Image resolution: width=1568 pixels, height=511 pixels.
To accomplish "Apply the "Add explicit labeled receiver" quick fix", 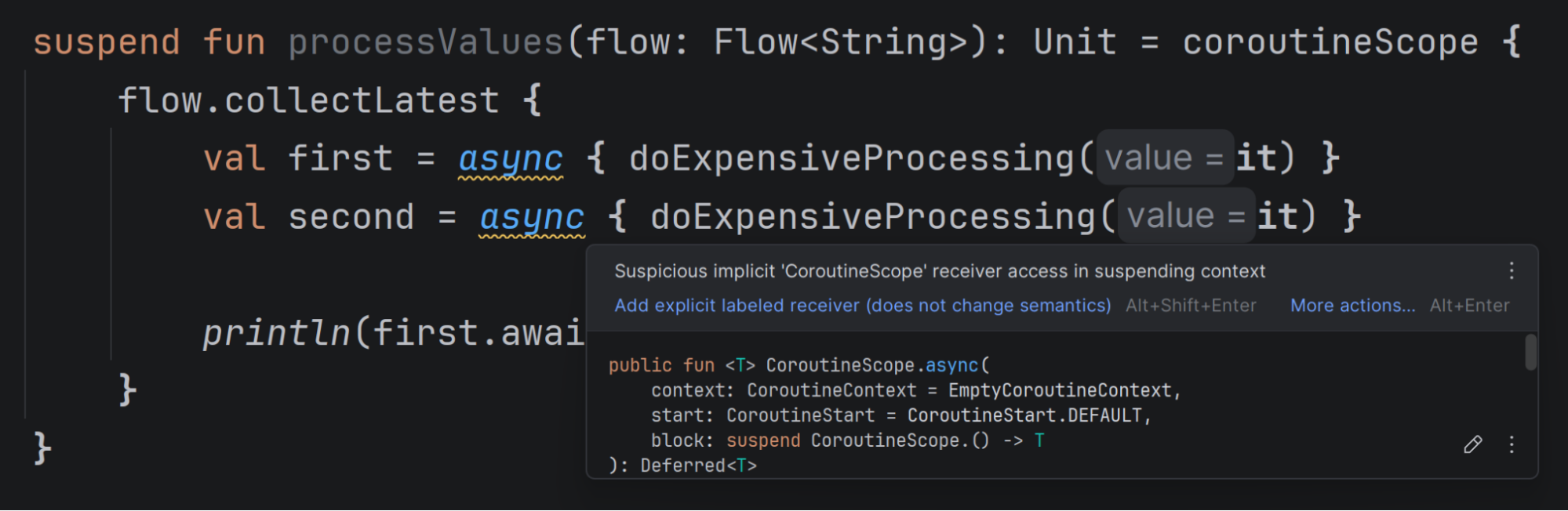I will (862, 306).
